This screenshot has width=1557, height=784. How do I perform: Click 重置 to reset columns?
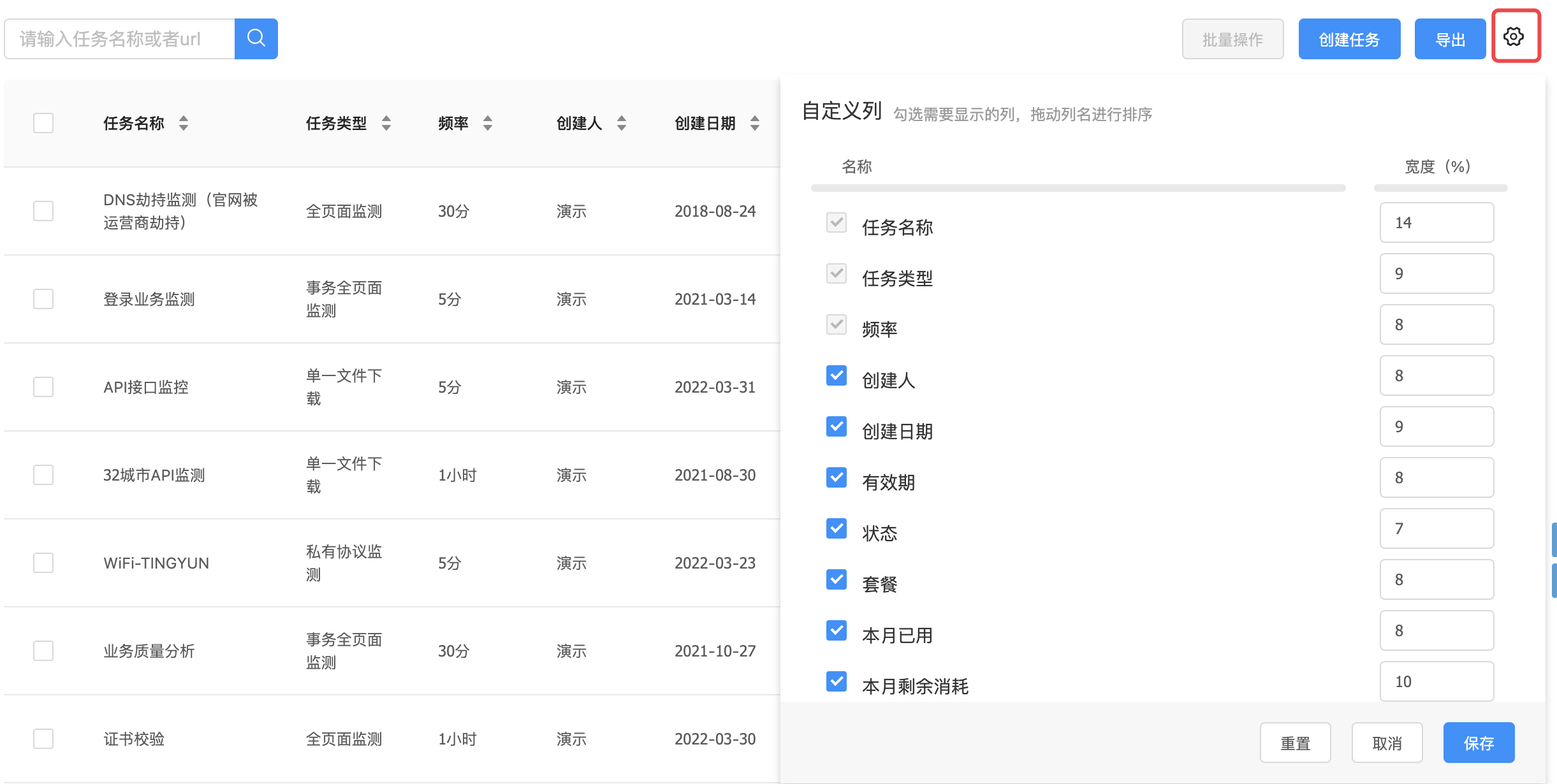click(1295, 743)
